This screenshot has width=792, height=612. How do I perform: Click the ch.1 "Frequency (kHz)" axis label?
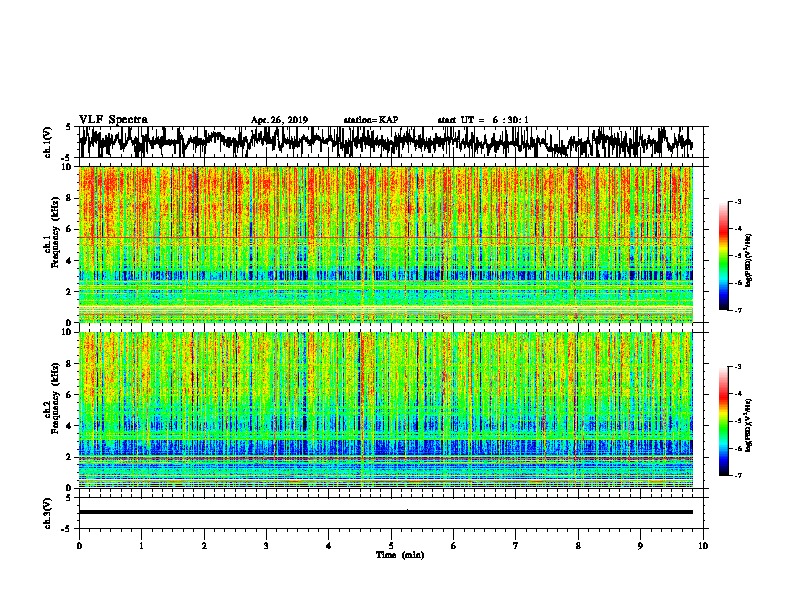[x=55, y=232]
